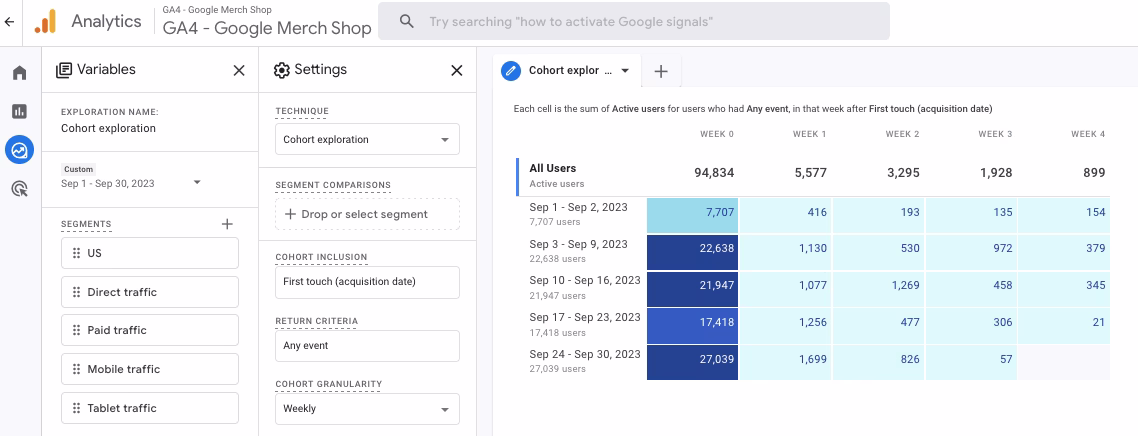This screenshot has height=436, width=1138.
Task: Grab the Direct traffic drag handle
Action: [76, 292]
